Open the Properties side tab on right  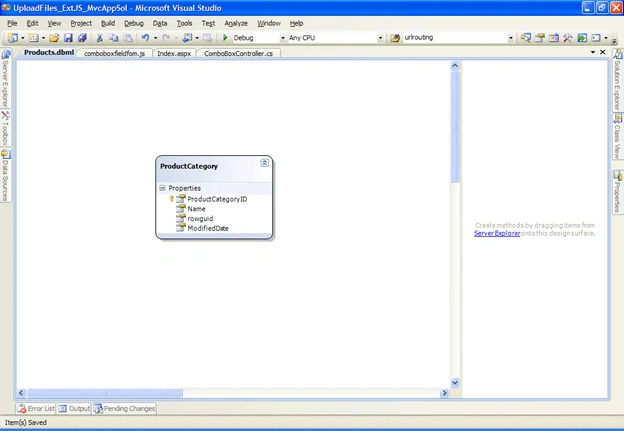617,191
